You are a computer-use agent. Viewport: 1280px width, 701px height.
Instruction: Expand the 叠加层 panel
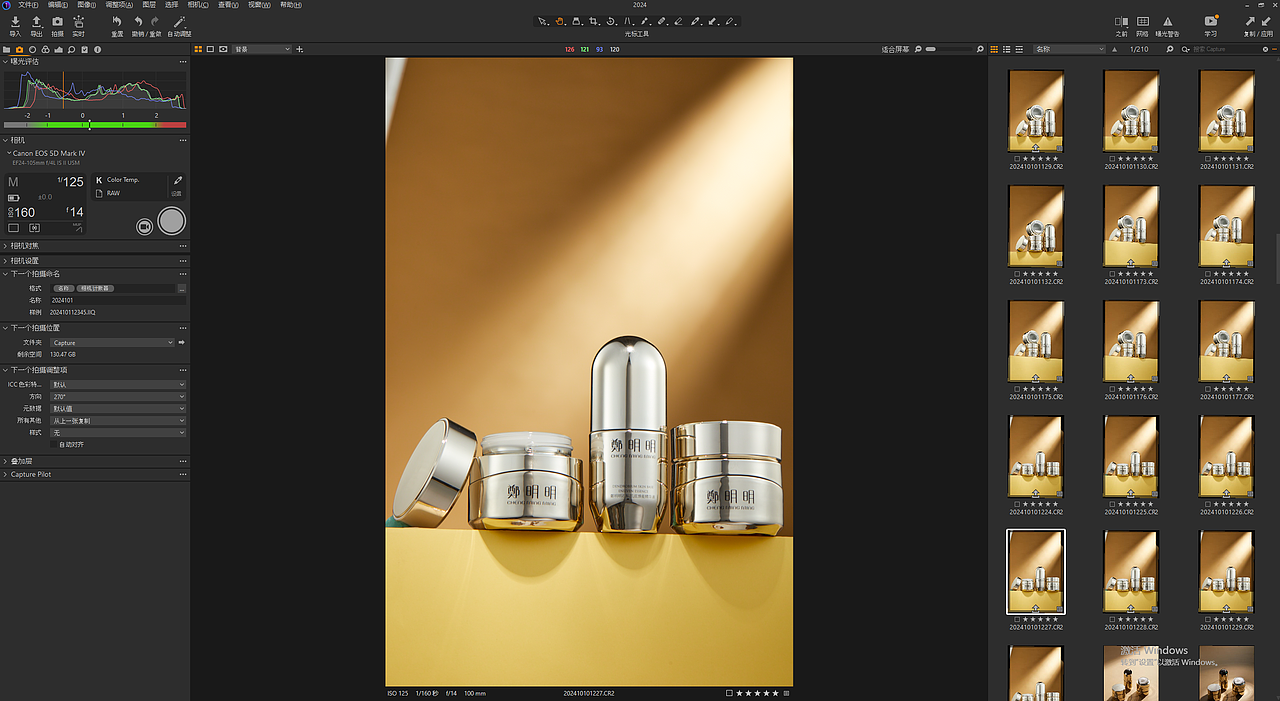pos(5,461)
